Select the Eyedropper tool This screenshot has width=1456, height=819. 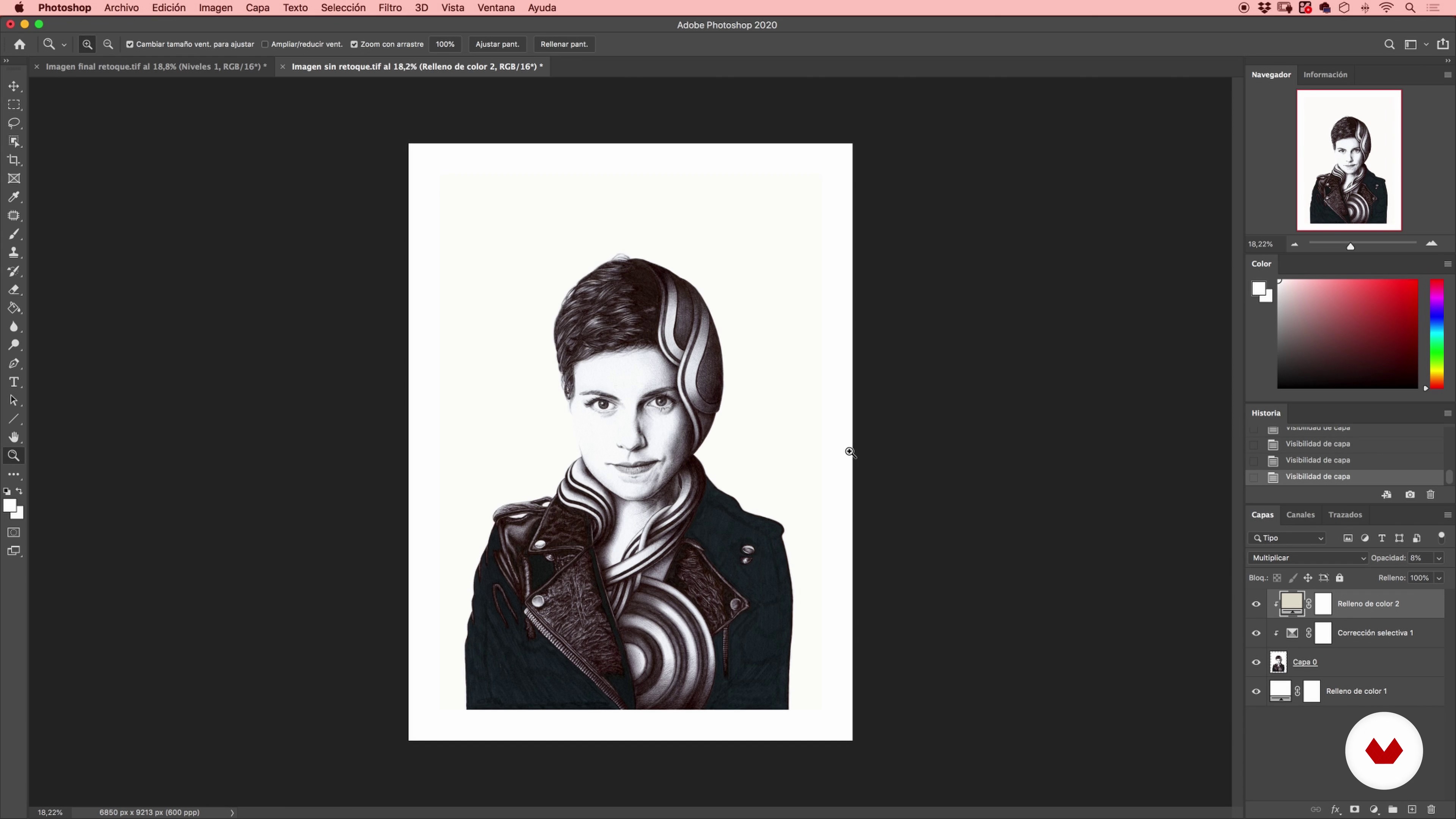pyautogui.click(x=14, y=197)
